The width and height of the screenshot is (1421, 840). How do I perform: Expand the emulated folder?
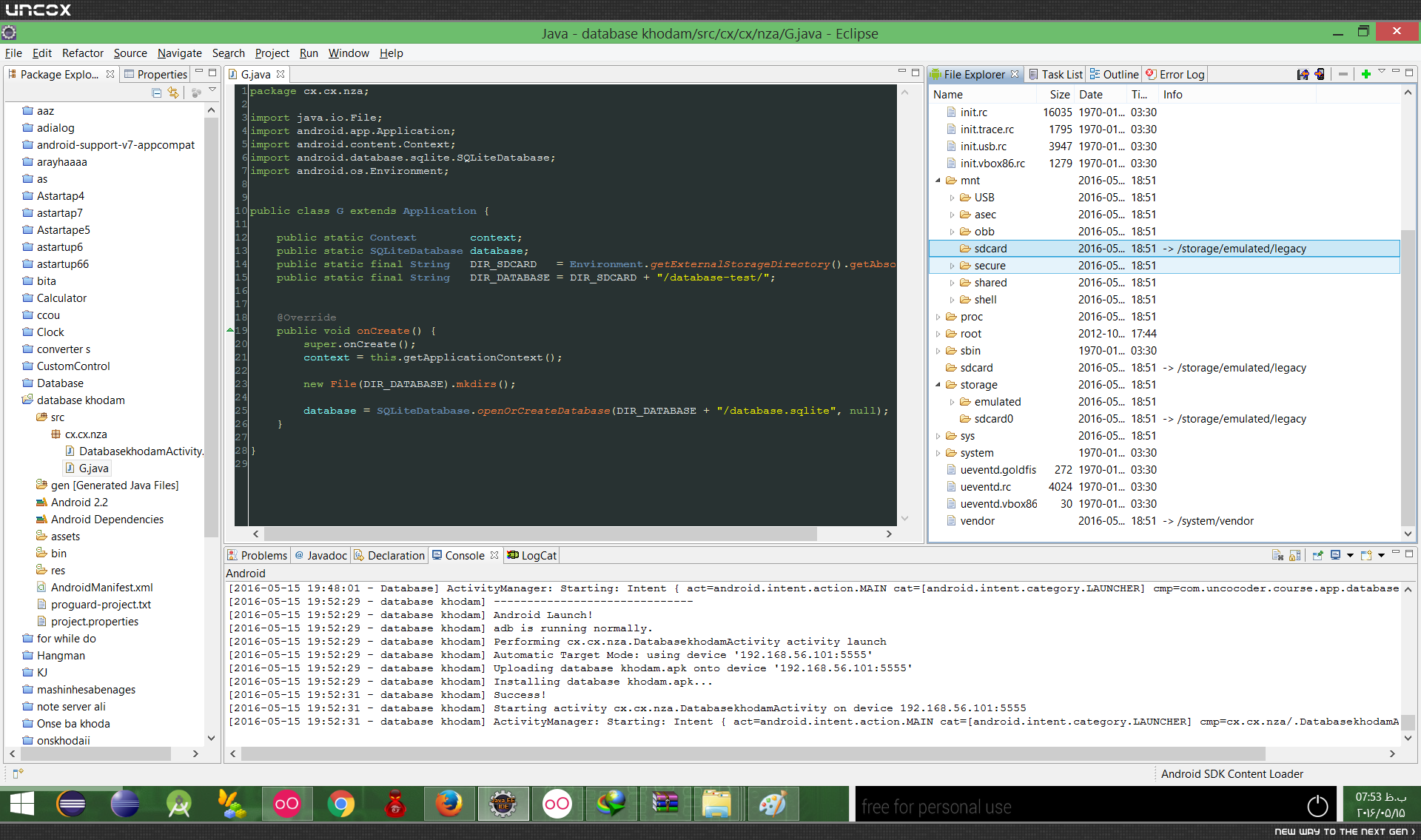[952, 402]
